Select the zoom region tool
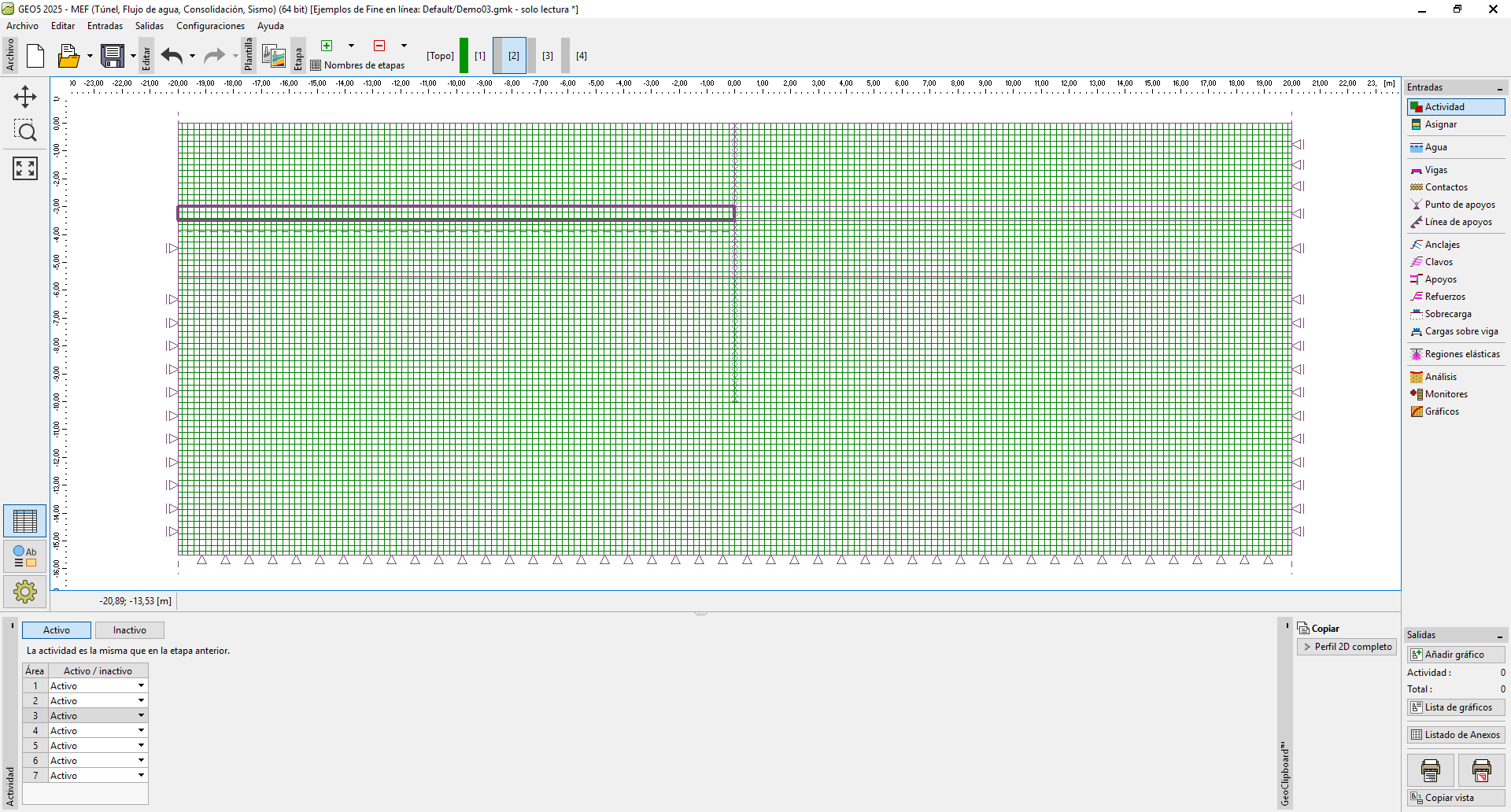Screen dimensions: 1511x812 [x=25, y=131]
